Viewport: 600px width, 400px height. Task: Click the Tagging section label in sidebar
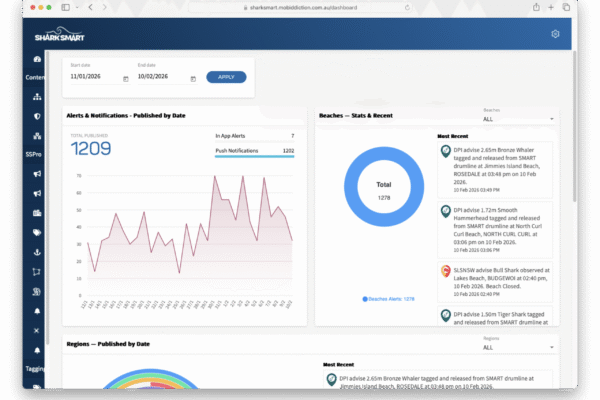point(35,369)
